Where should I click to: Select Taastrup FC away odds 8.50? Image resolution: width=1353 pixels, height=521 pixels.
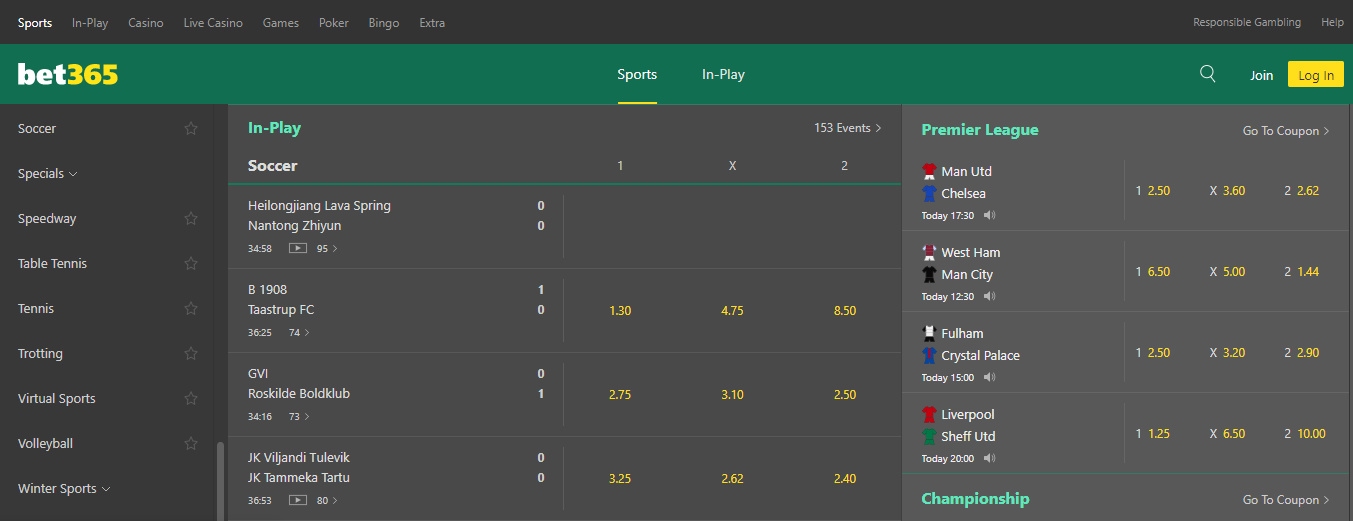(845, 311)
